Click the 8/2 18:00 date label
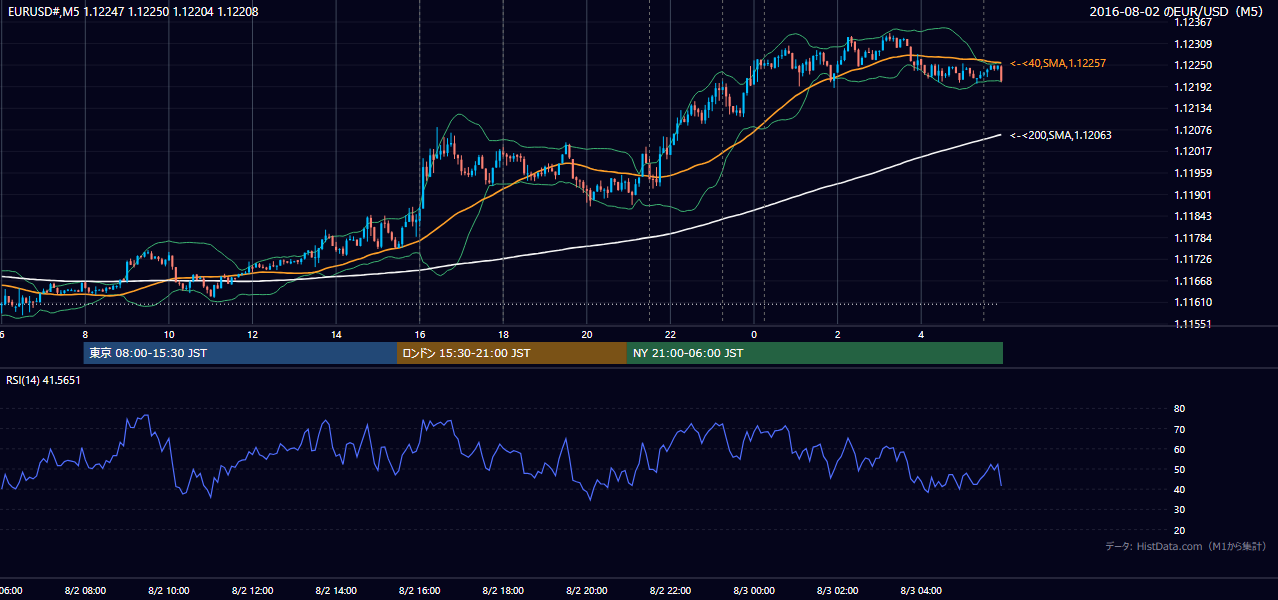The height and width of the screenshot is (600, 1278). coord(503,591)
